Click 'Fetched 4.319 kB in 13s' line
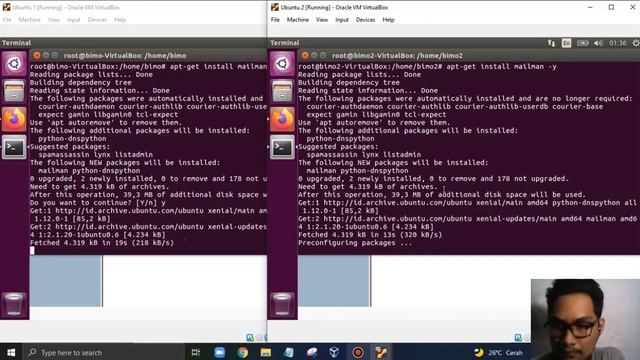 coord(370,235)
